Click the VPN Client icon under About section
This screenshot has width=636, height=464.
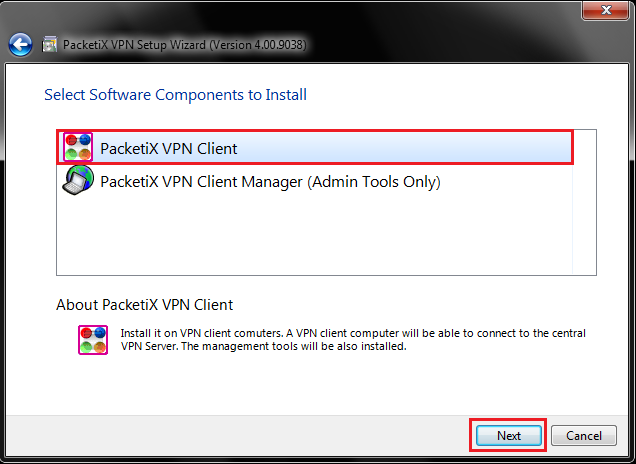click(x=93, y=340)
